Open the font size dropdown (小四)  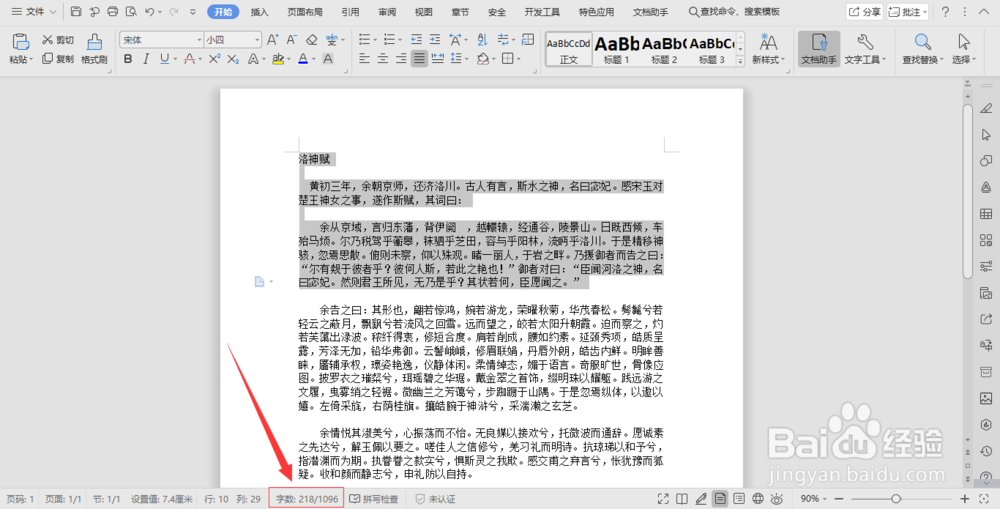click(x=257, y=40)
